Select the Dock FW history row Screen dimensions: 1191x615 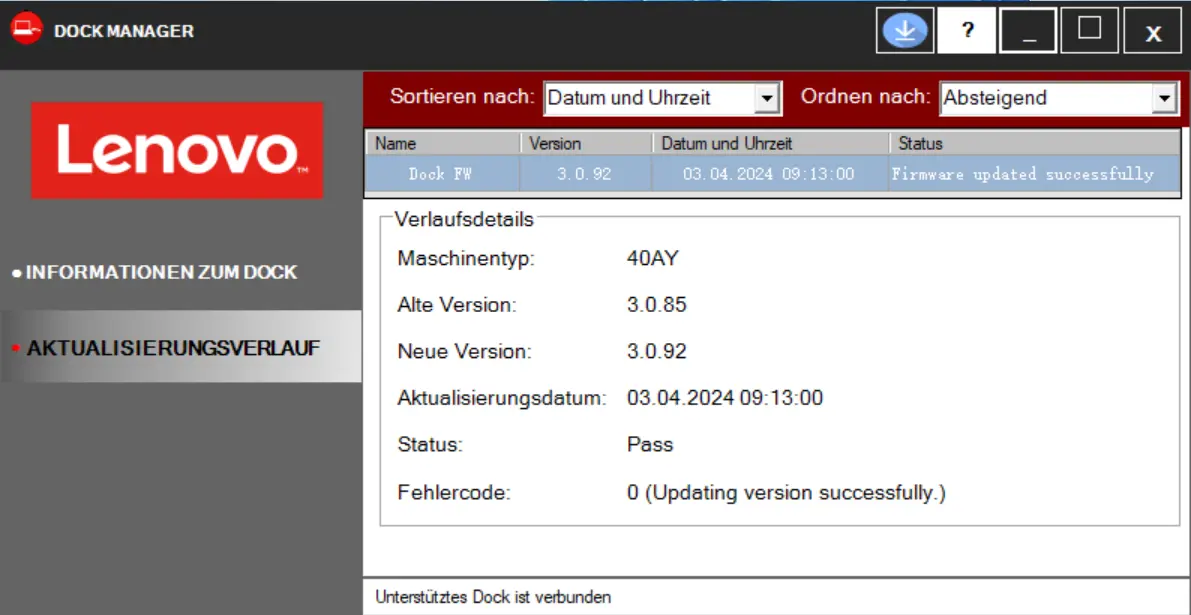(x=440, y=174)
